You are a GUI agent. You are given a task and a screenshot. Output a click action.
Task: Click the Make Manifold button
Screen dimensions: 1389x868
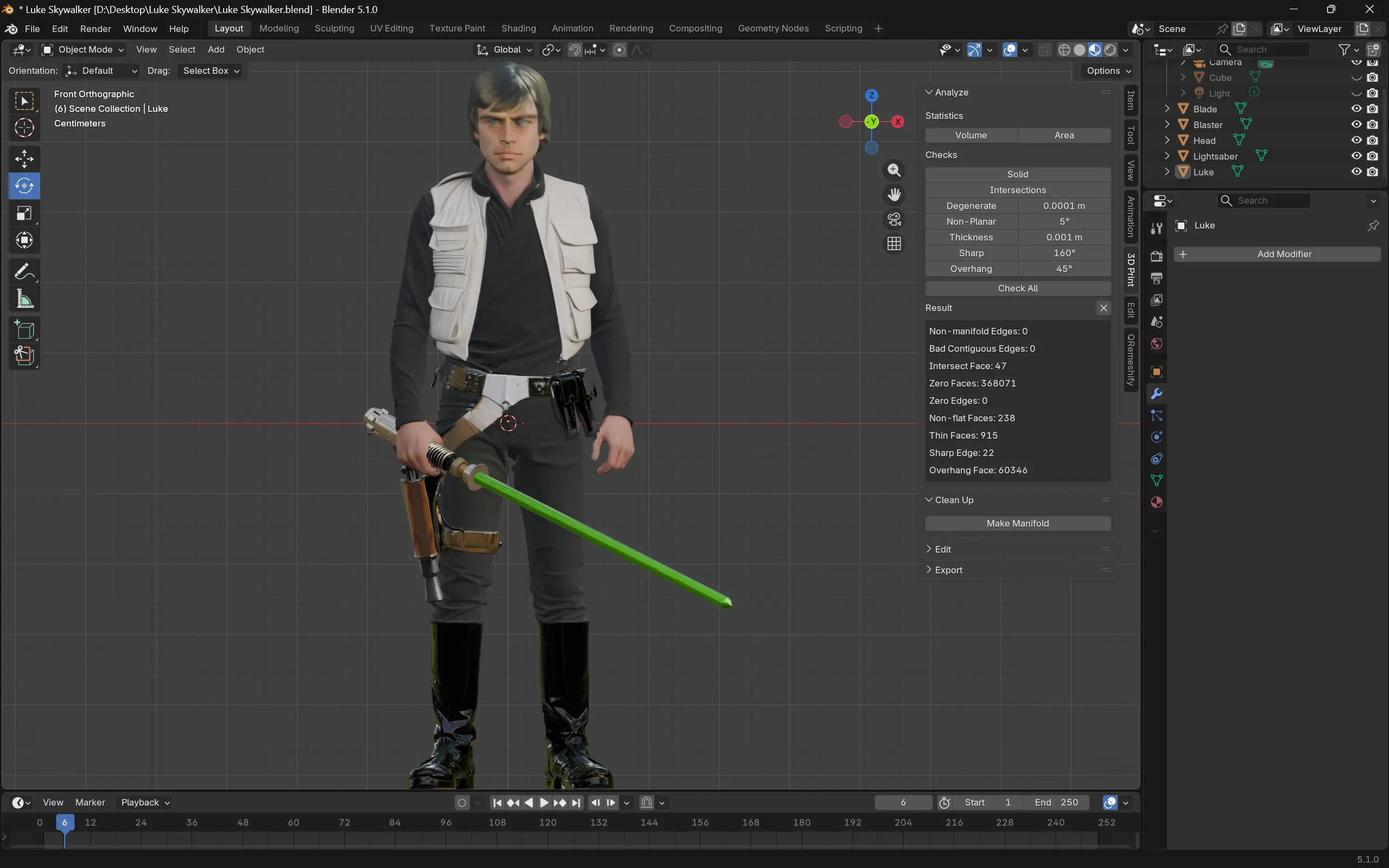1018,523
